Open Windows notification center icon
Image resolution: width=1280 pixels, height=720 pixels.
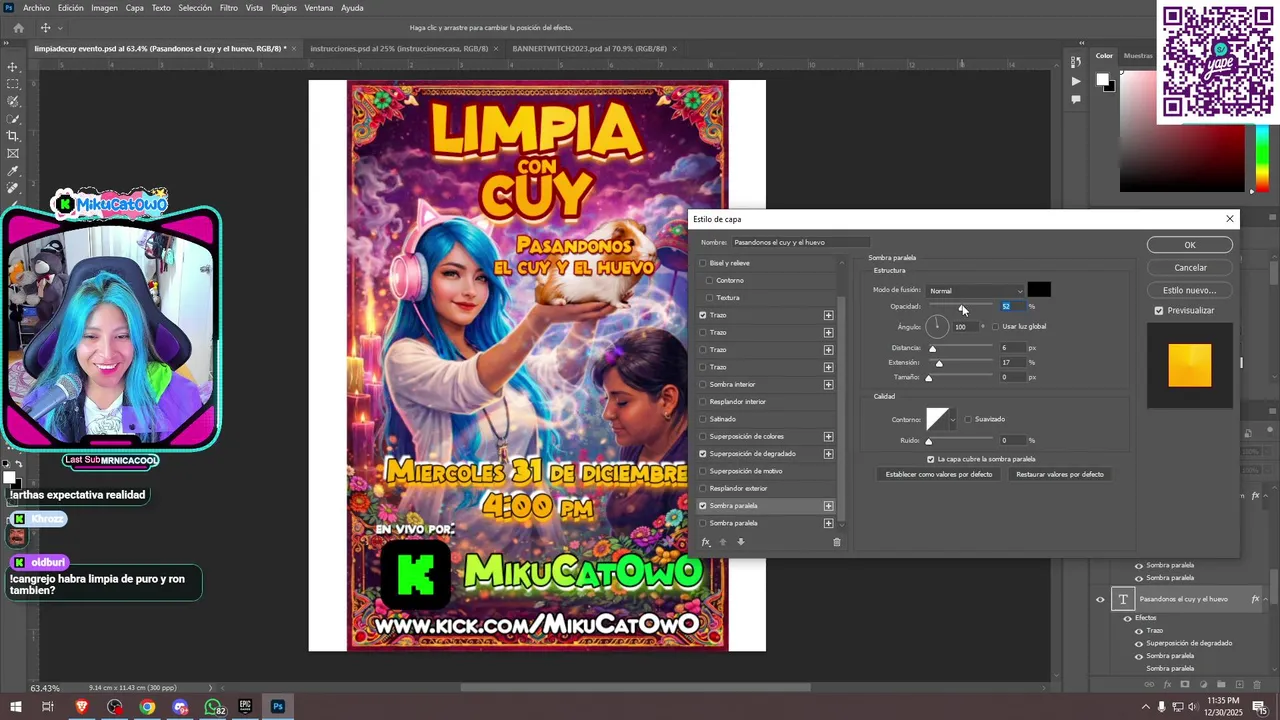(1259, 706)
